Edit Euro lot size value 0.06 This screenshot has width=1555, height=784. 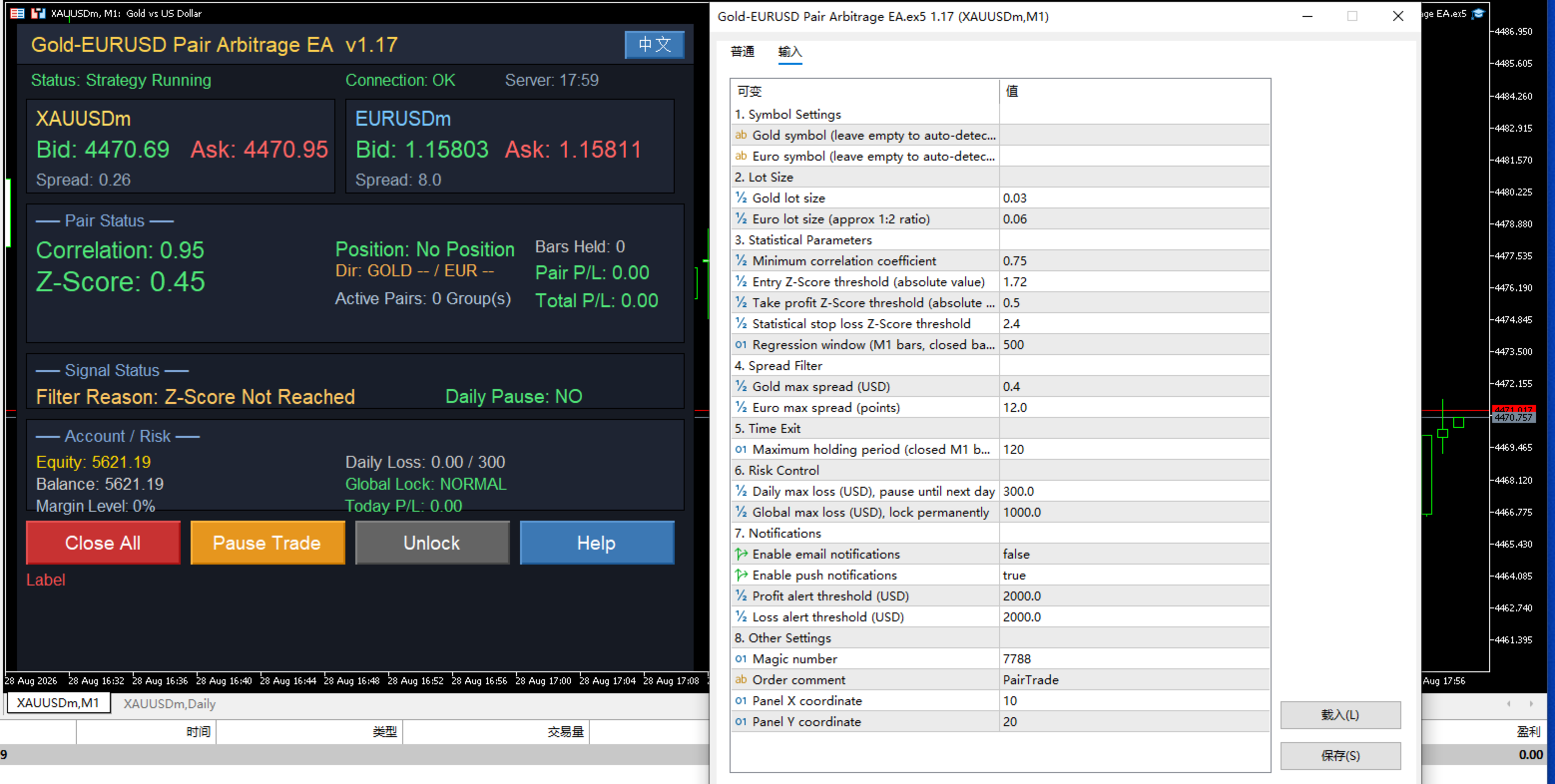tap(1135, 218)
